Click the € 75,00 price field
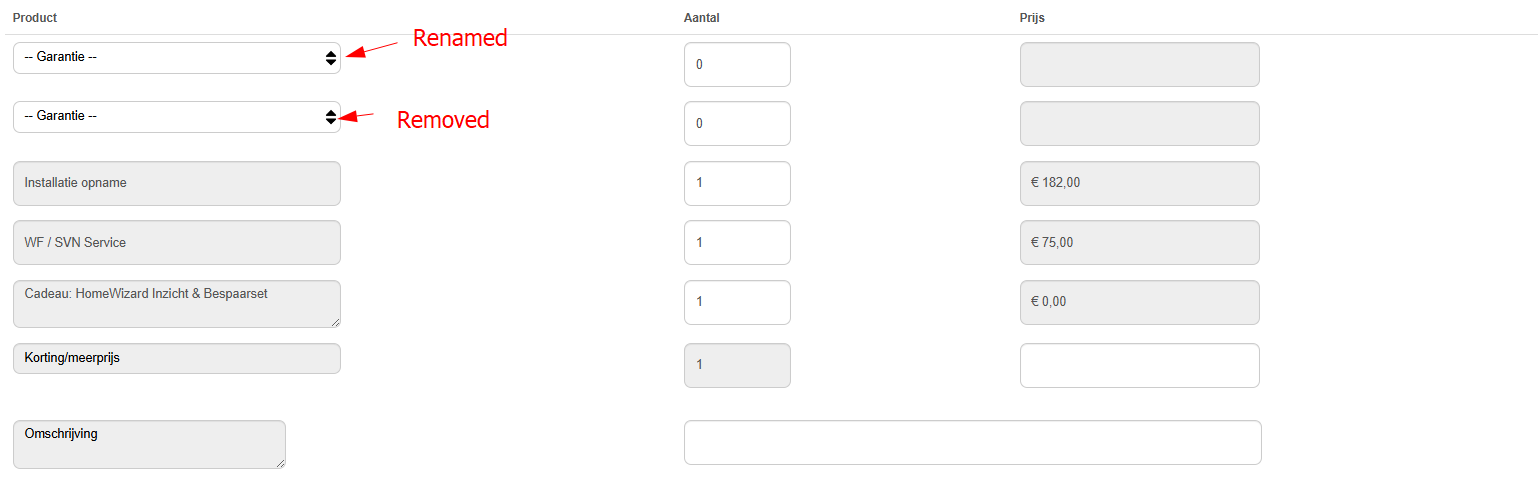 [1139, 243]
